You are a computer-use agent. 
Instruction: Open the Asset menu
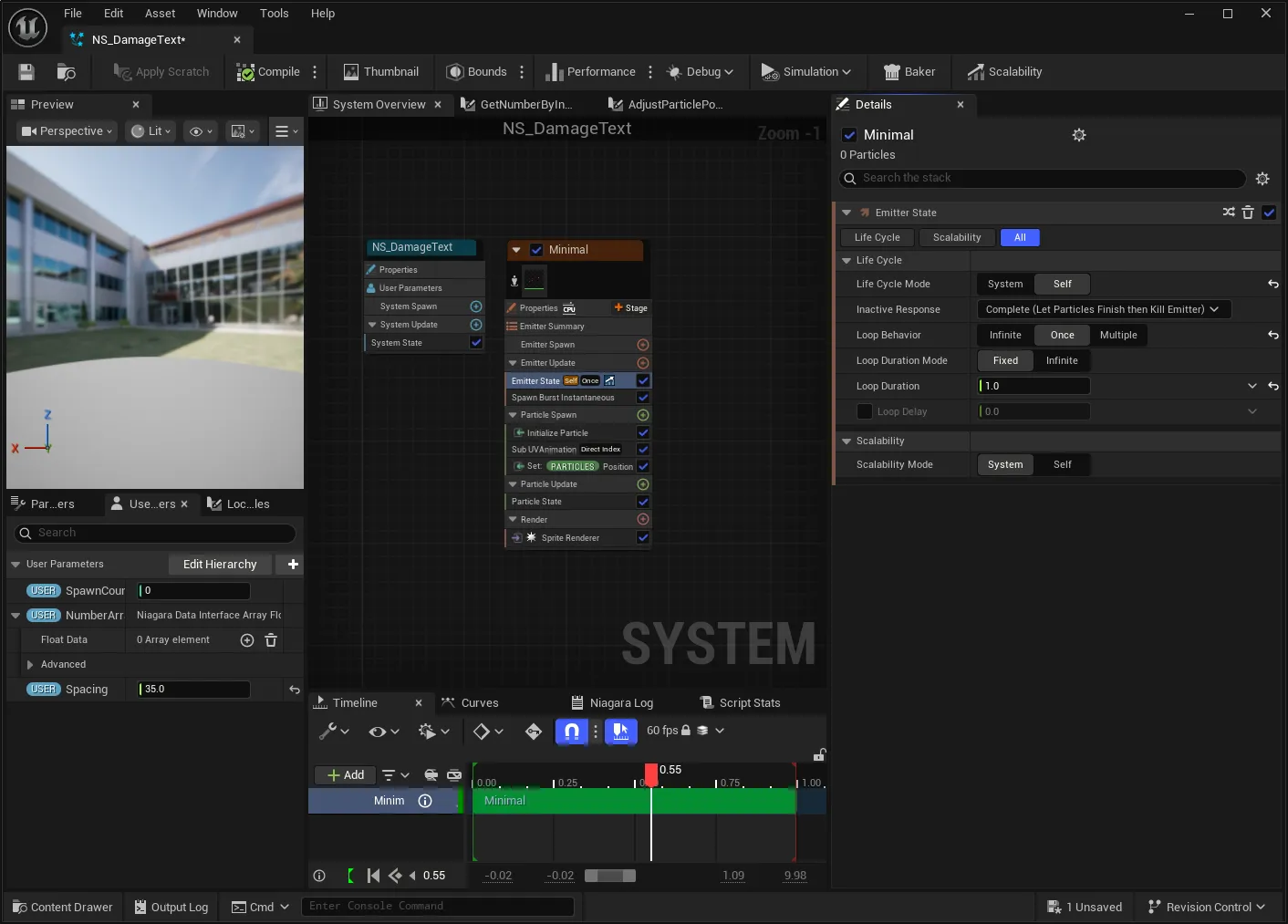[x=160, y=14]
